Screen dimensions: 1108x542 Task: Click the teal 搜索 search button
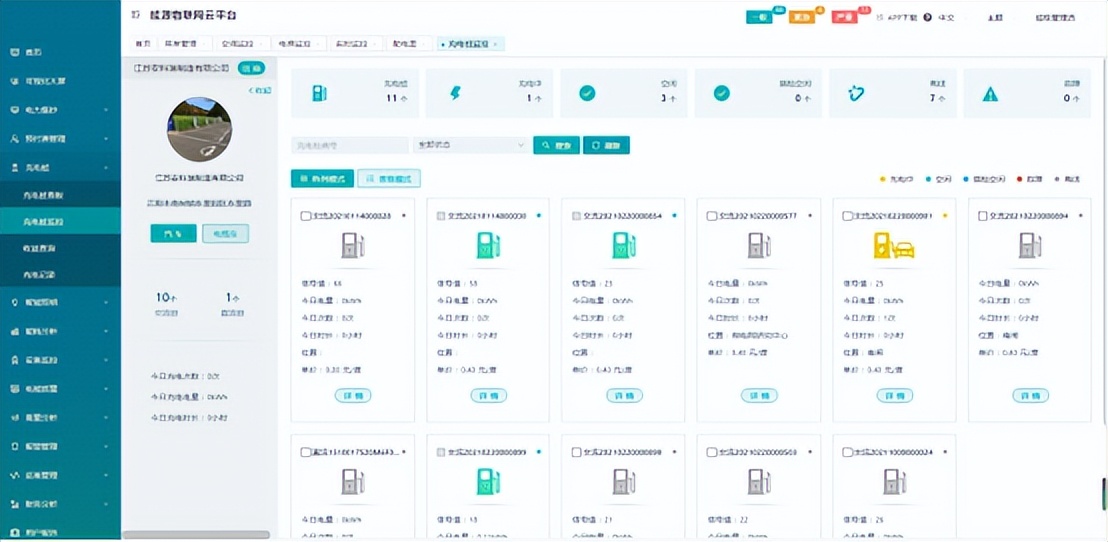(556, 145)
